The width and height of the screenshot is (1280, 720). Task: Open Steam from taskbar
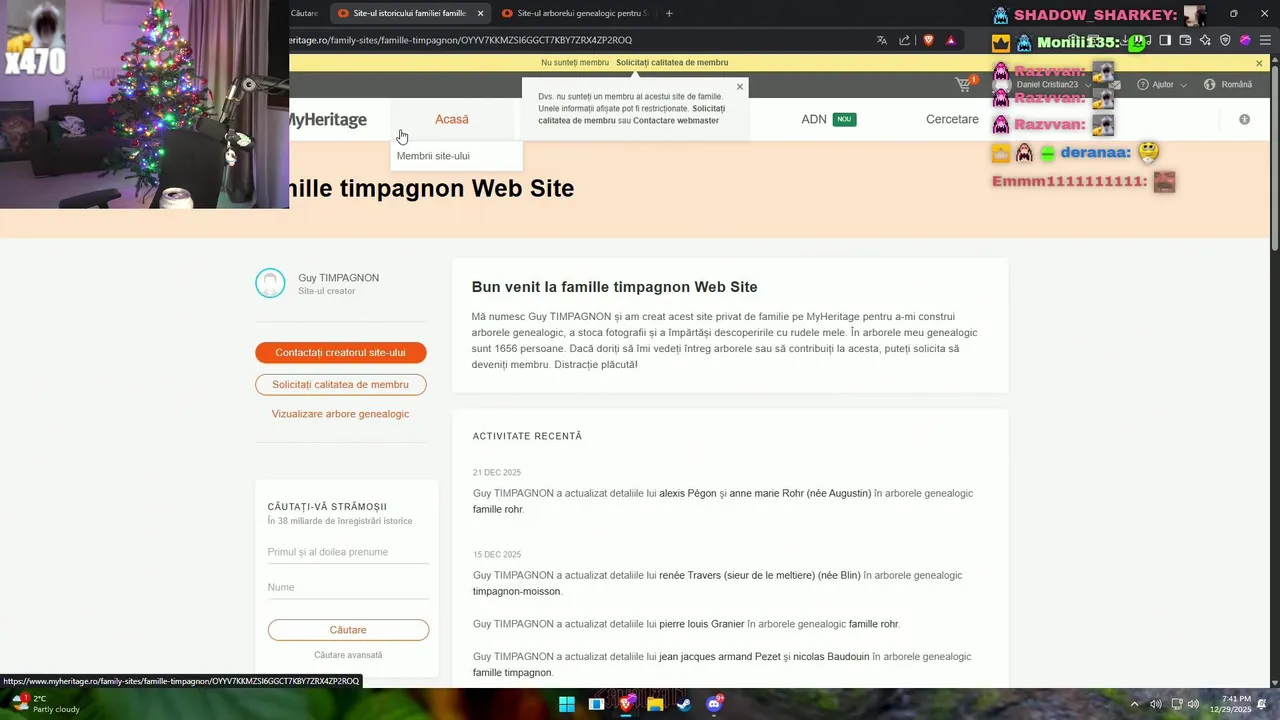(684, 704)
